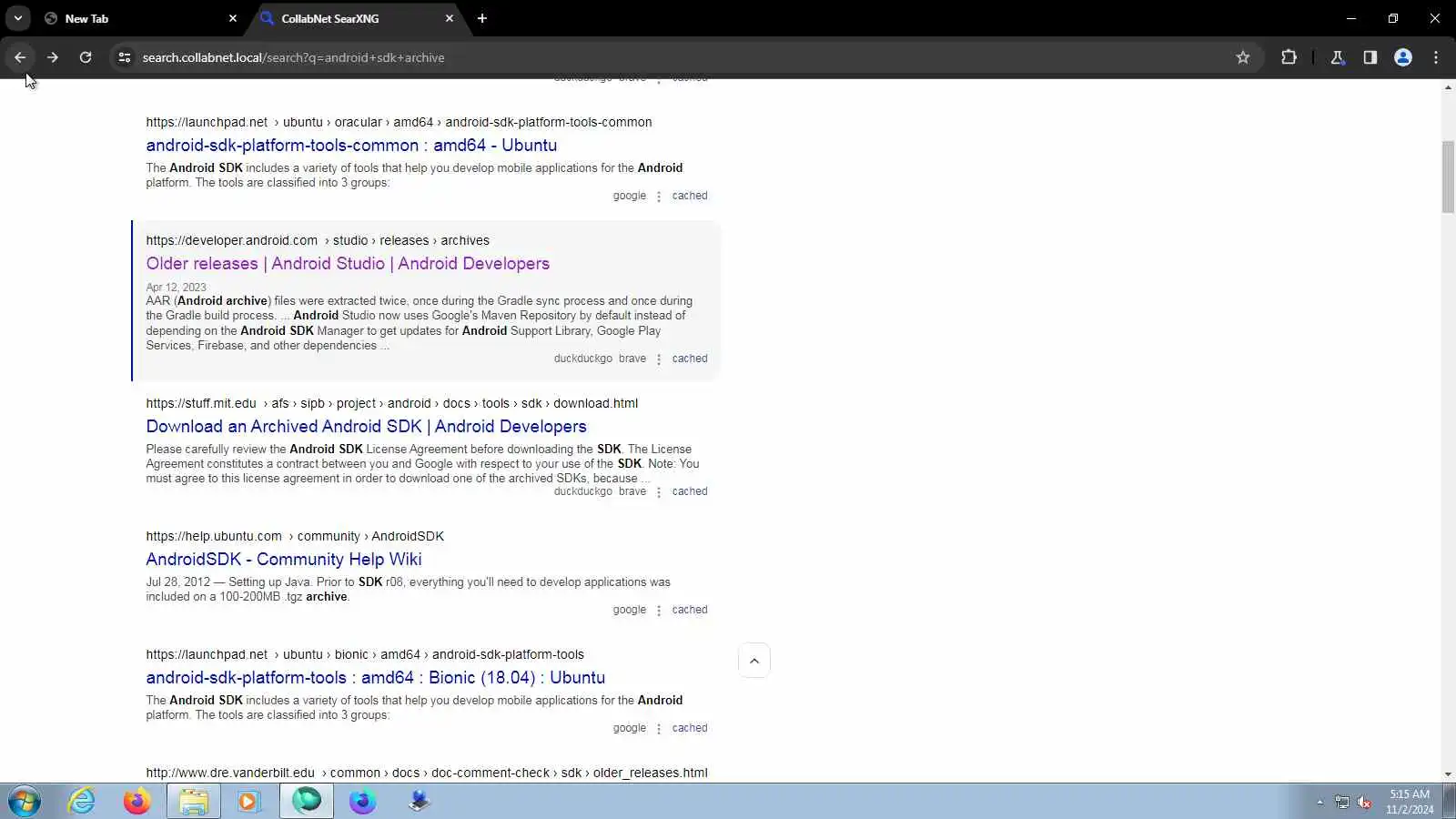Click 'duckduckgo' engine label under Older releases result
Screen dimensions: 1456x819
583,359
